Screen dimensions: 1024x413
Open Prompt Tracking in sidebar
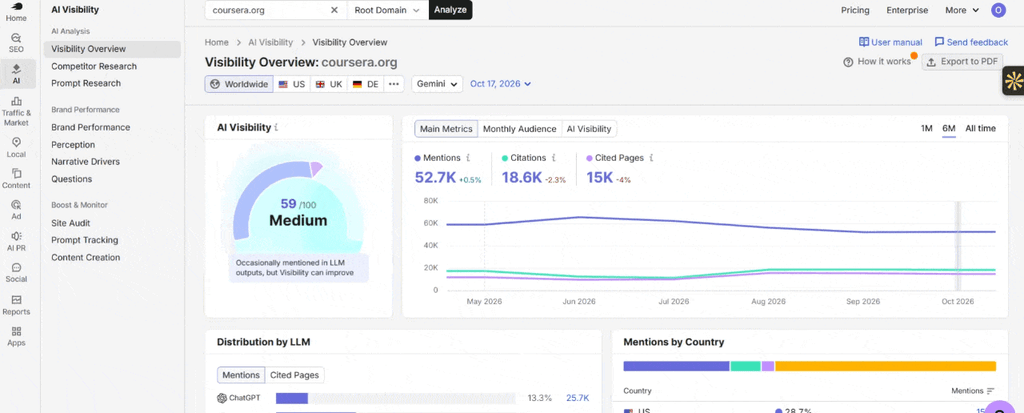(x=85, y=240)
